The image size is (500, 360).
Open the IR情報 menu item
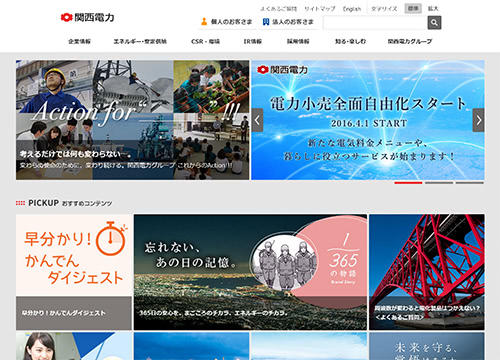pyautogui.click(x=252, y=41)
